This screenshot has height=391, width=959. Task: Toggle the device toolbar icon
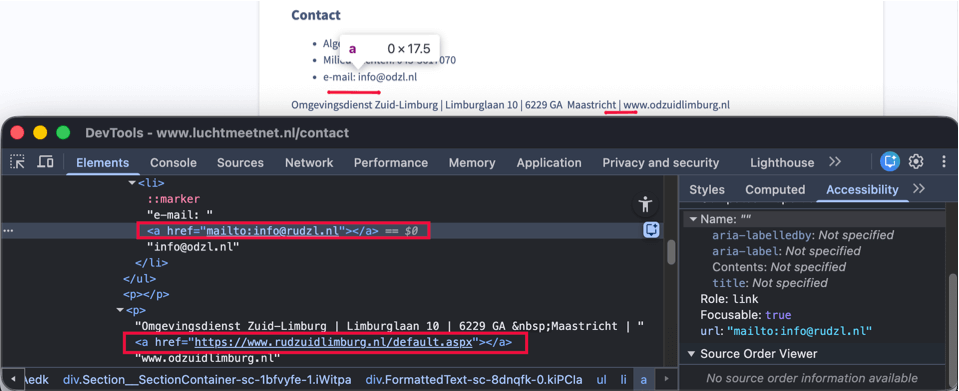click(45, 162)
